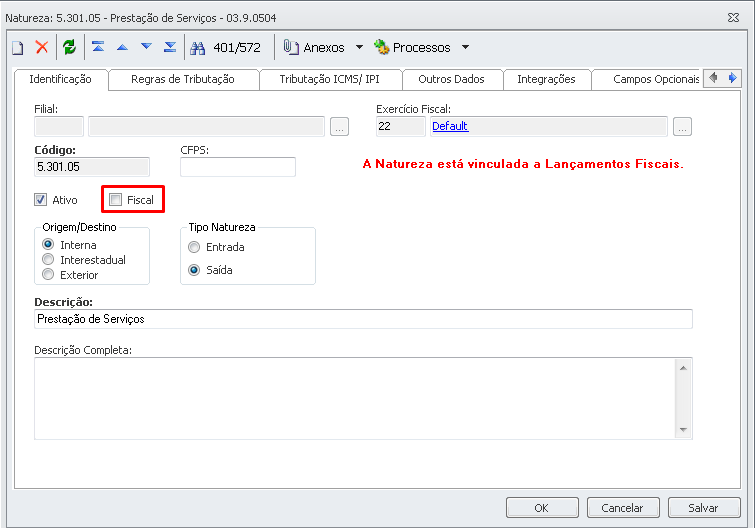Go to previous record arrow
Image resolution: width=755 pixels, height=528 pixels.
coord(122,47)
